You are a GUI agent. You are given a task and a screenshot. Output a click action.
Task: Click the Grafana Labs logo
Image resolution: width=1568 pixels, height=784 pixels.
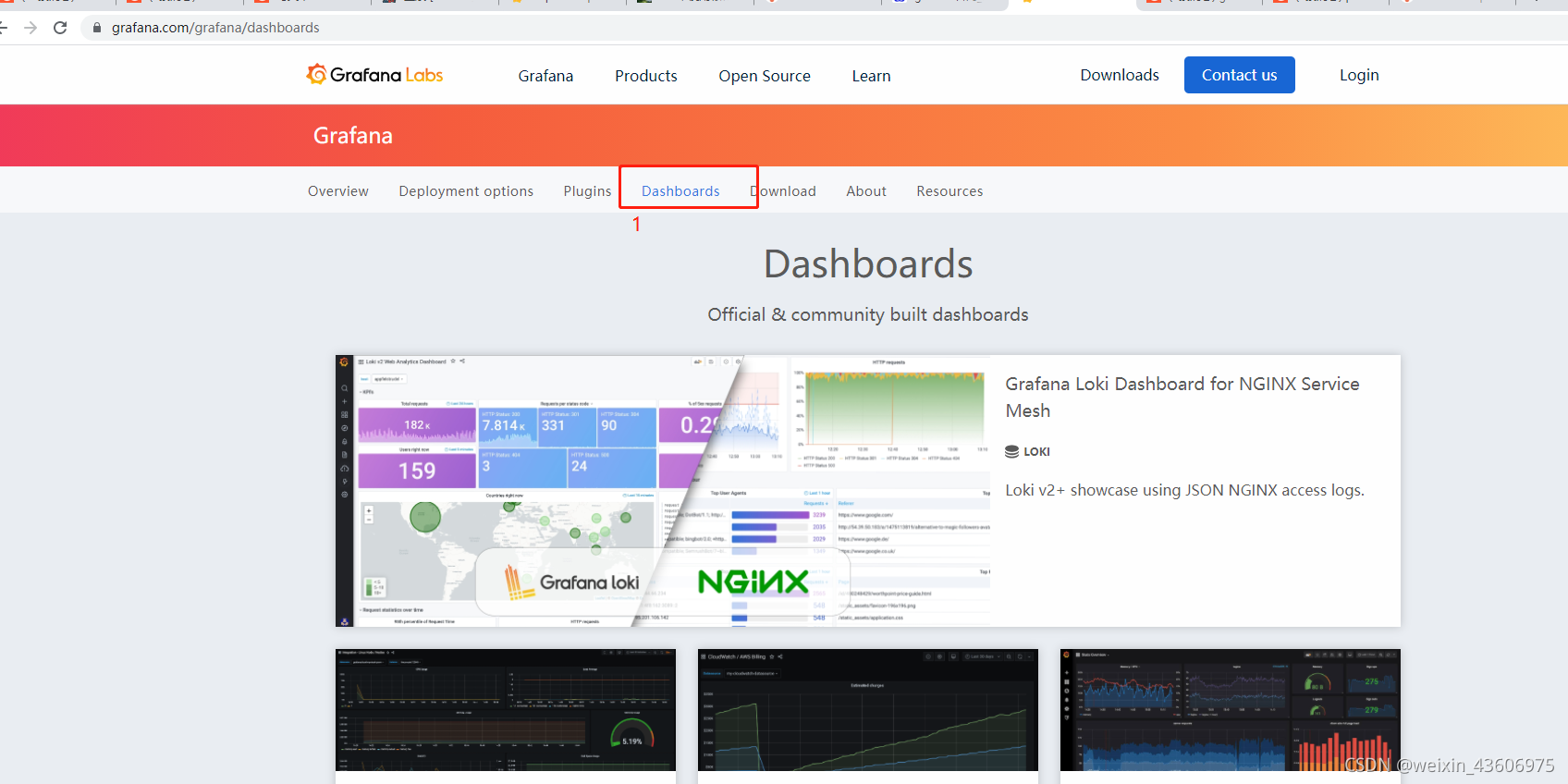coord(374,75)
